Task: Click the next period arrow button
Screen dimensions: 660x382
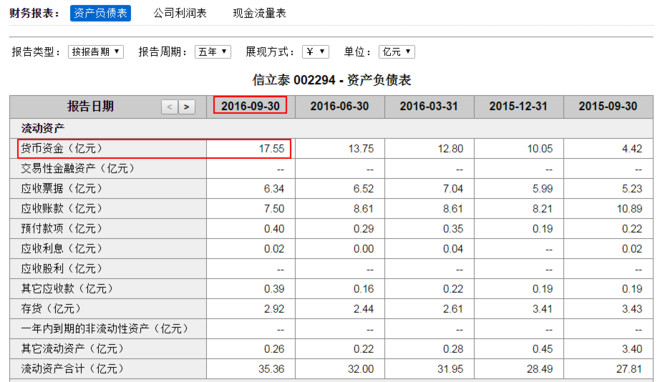Action: point(186,107)
